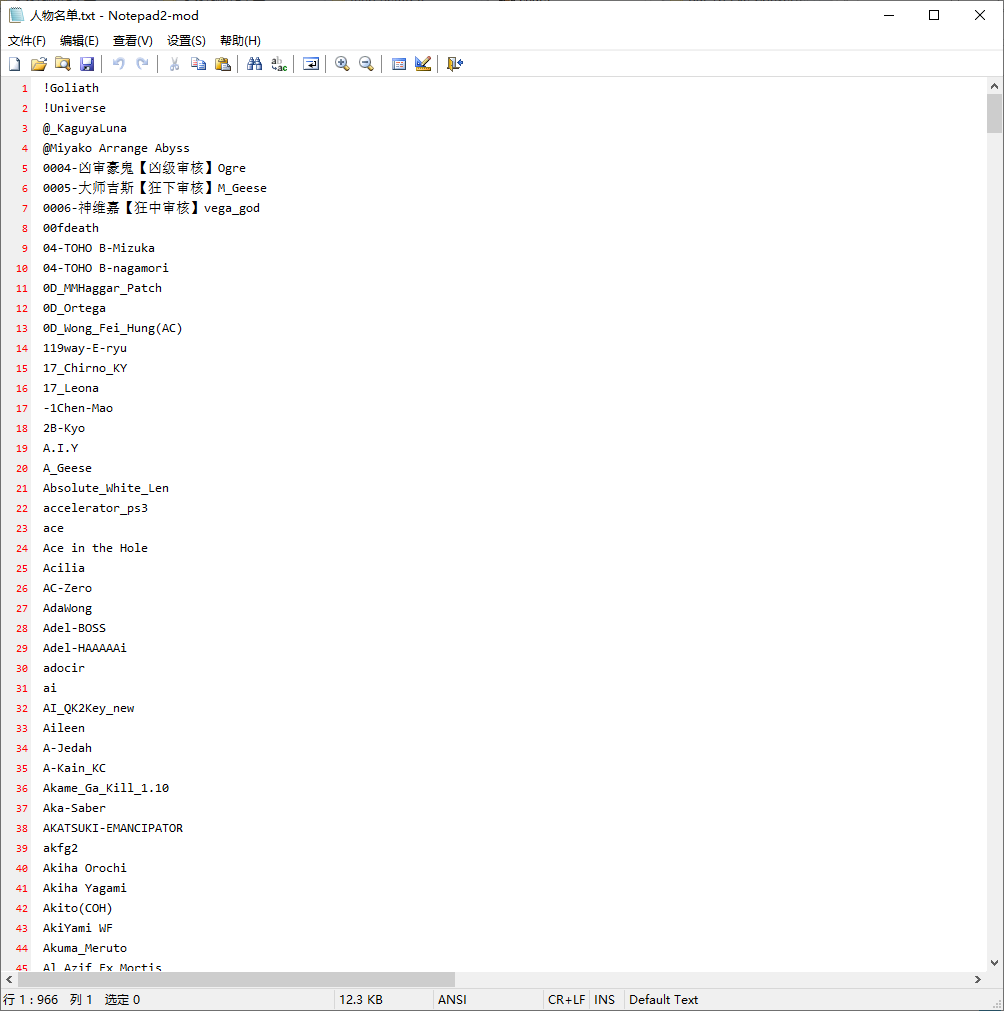Zoom out using the magnifier minus icon
The width and height of the screenshot is (1004, 1011).
click(x=366, y=64)
